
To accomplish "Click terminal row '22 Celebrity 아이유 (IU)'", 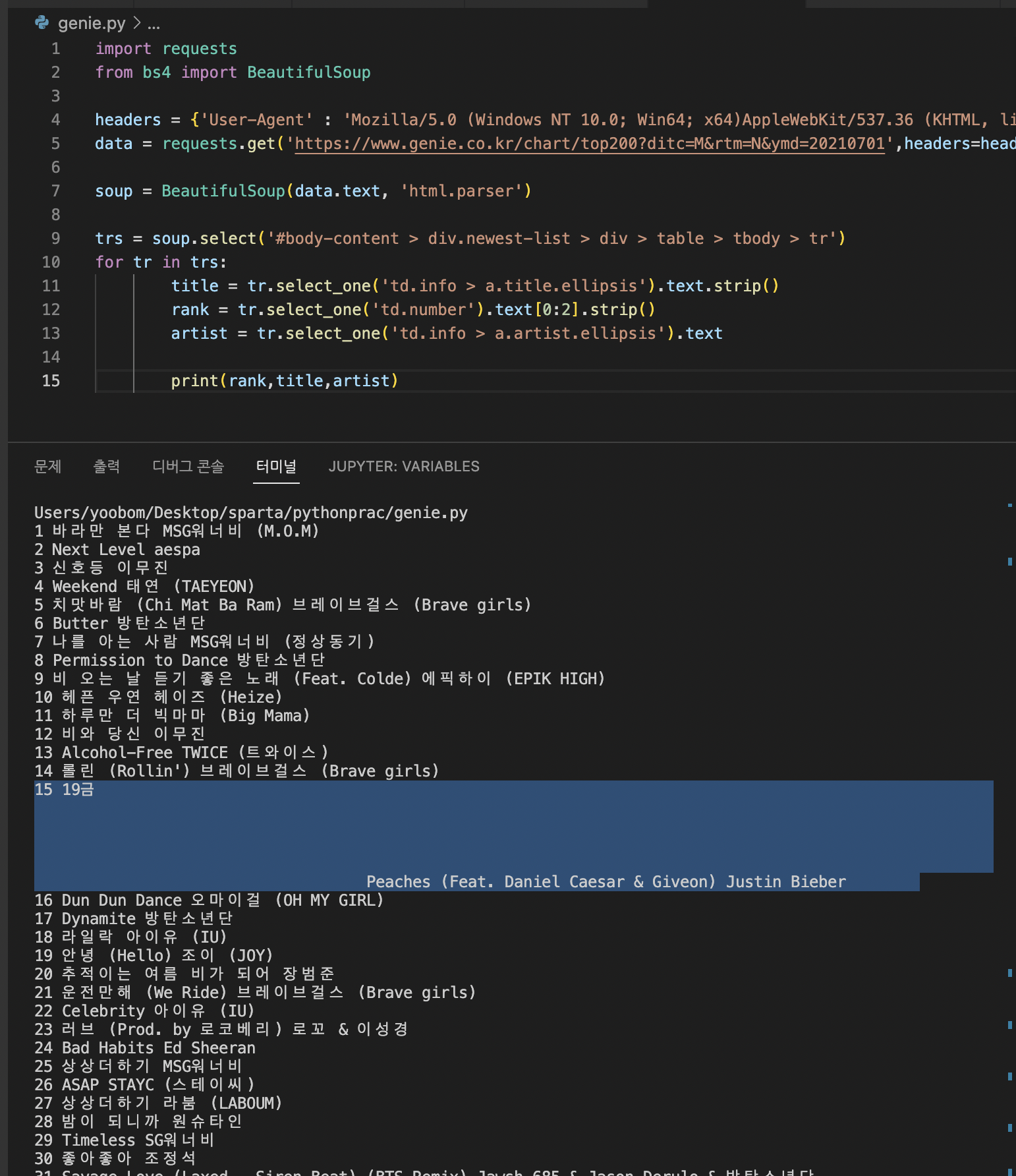I will [x=144, y=1011].
